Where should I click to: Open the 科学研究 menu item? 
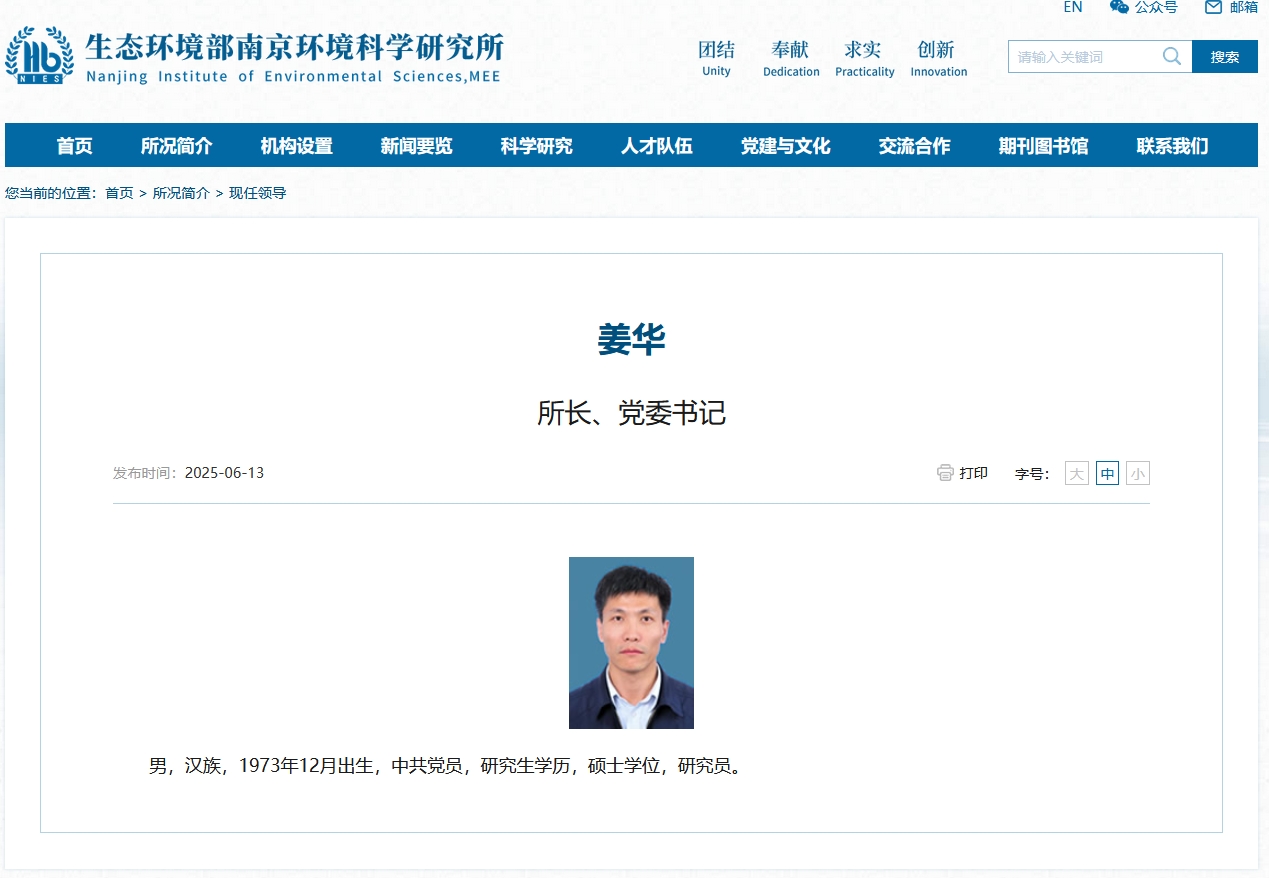pyautogui.click(x=537, y=146)
